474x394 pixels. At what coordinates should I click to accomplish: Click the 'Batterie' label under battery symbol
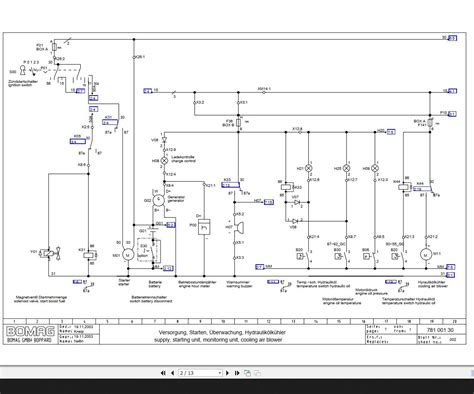click(155, 282)
